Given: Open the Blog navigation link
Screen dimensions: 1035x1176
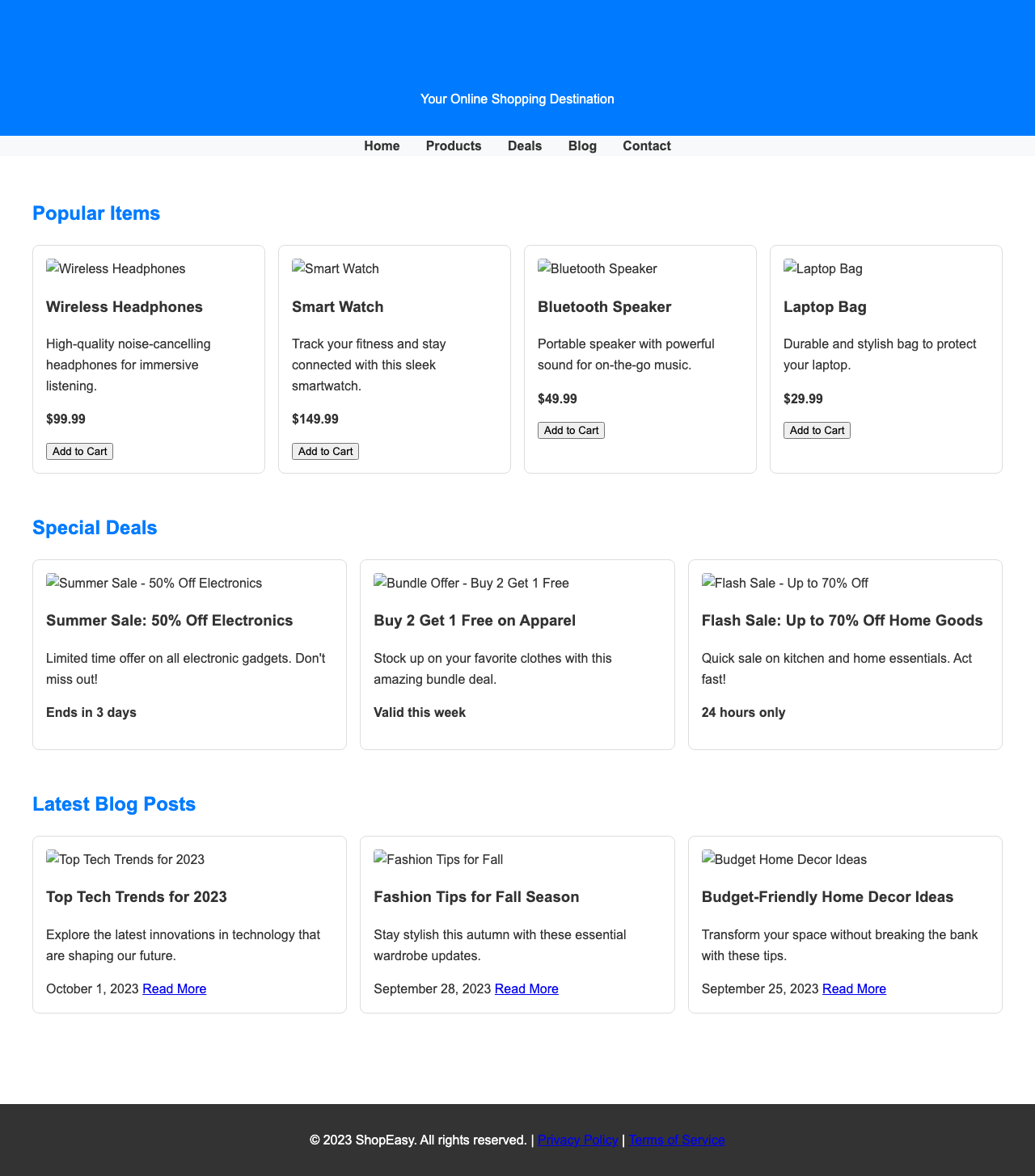Looking at the screenshot, I should (581, 145).
